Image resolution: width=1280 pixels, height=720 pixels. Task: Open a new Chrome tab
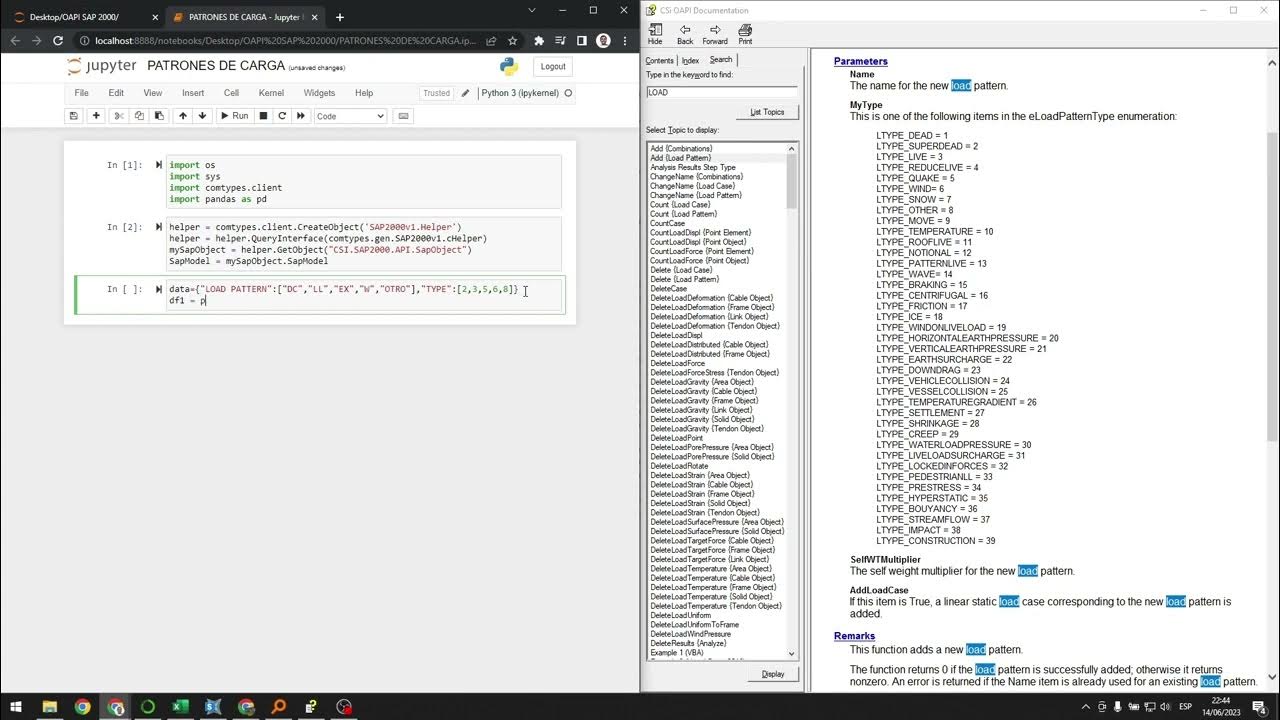click(x=340, y=17)
